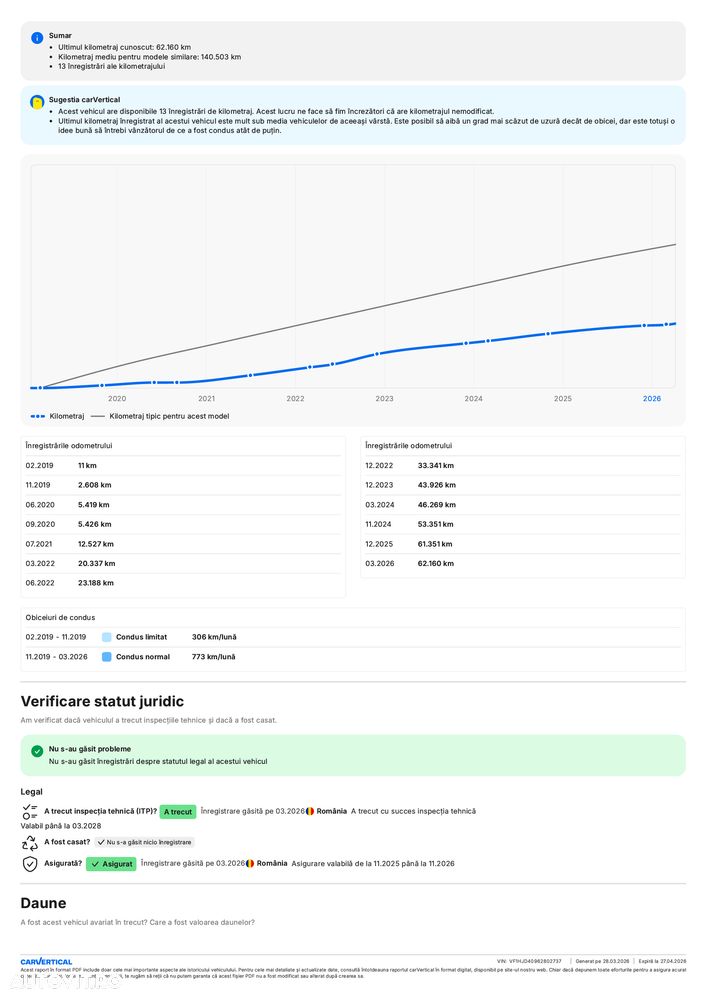
Task: Select the 2020 year label on the chart axis
Action: coord(117,398)
